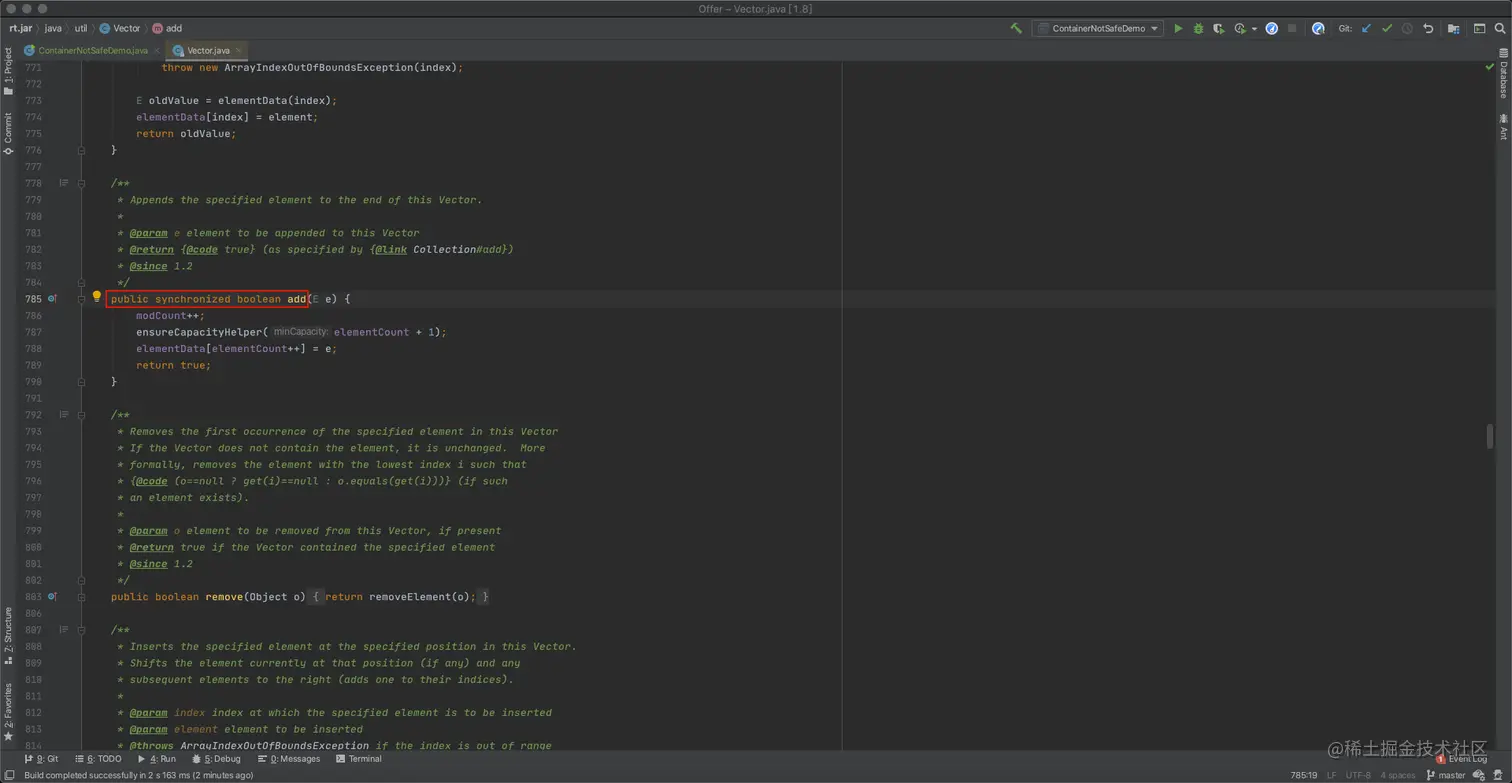
Task: Open the Event Log panel
Action: coord(1461,759)
